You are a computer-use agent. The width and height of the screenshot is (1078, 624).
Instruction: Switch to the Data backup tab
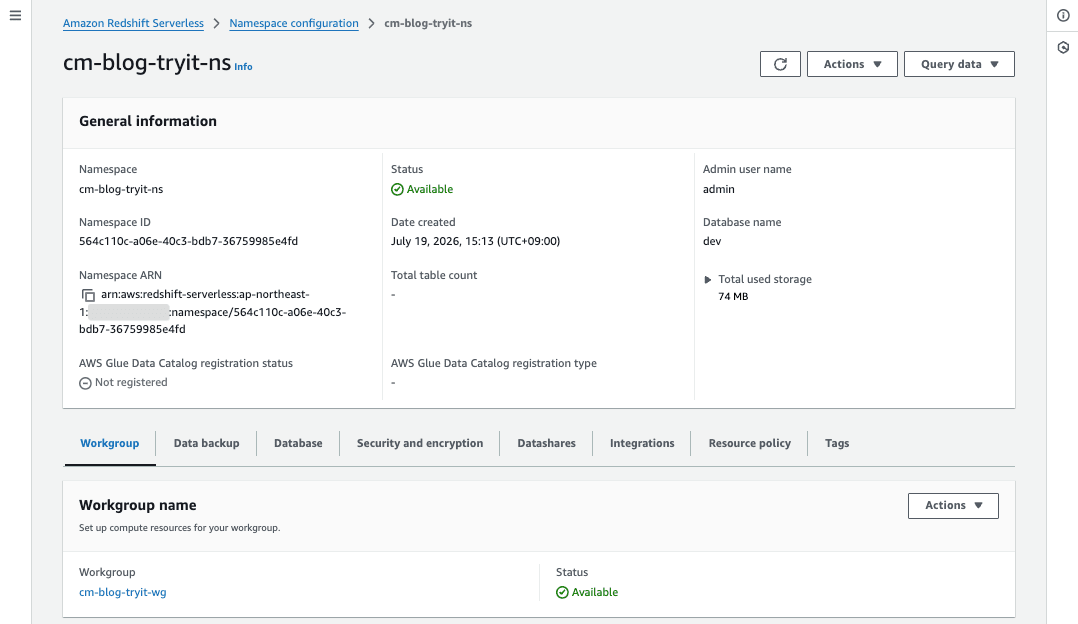pyautogui.click(x=206, y=443)
